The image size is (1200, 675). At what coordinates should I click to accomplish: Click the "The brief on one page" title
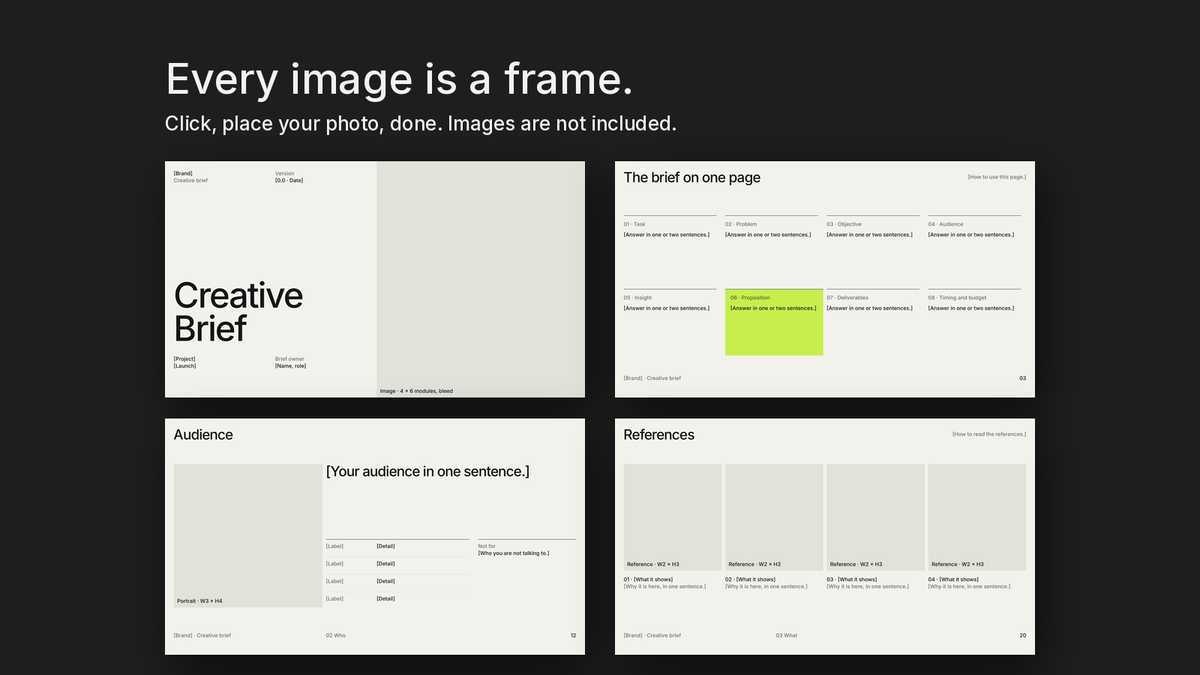click(x=692, y=177)
